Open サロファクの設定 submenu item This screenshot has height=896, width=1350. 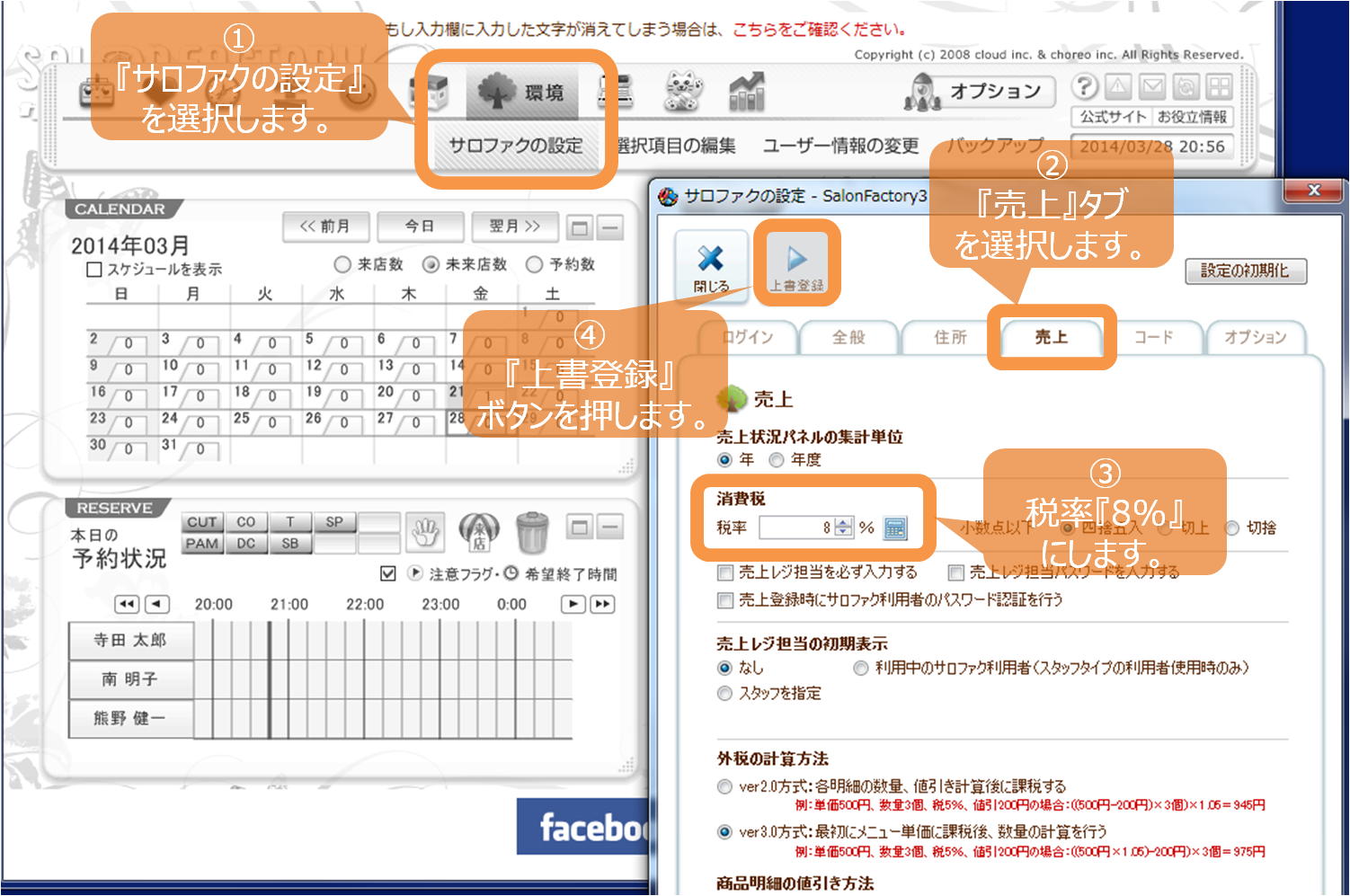pyautogui.click(x=516, y=146)
